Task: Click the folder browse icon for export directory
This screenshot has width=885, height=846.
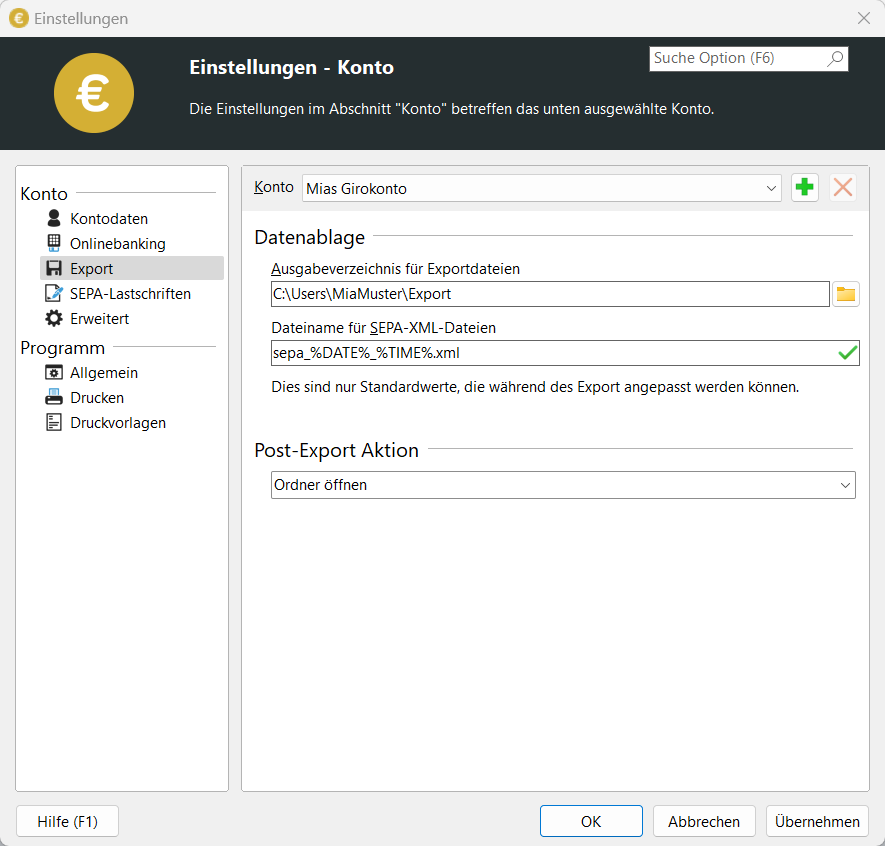Action: (x=845, y=294)
